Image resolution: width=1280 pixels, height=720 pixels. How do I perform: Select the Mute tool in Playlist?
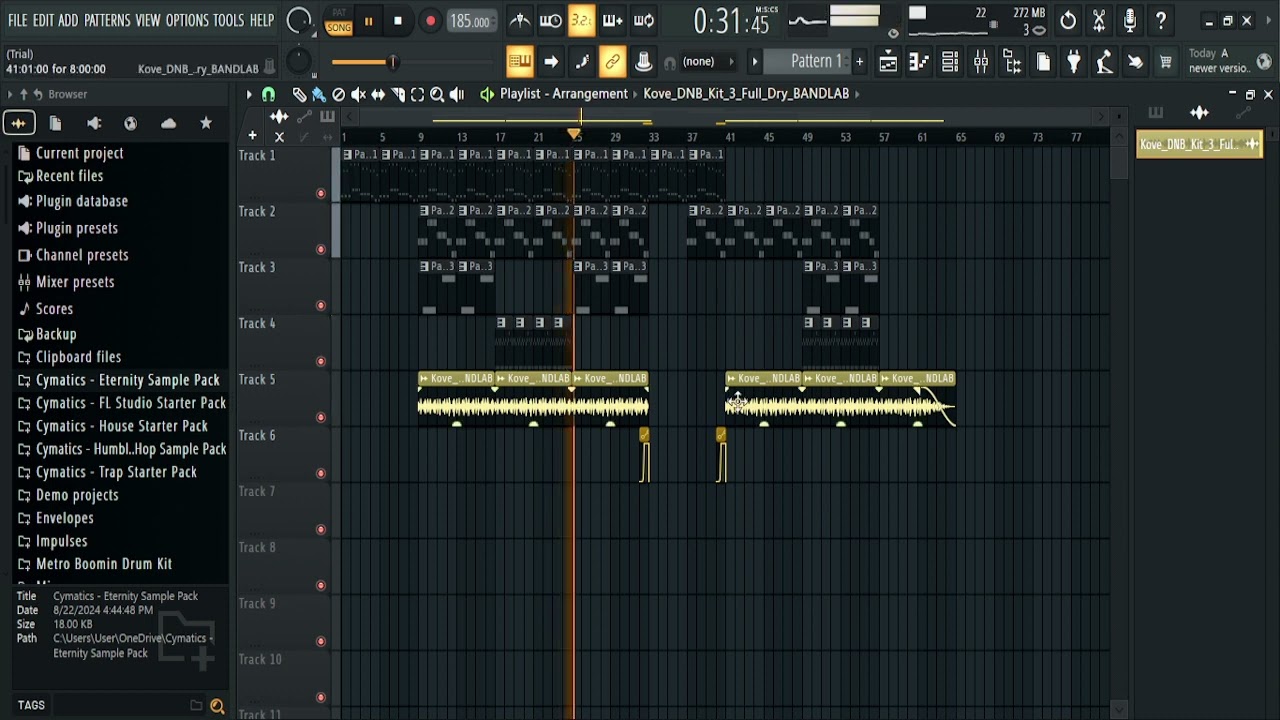(x=358, y=94)
